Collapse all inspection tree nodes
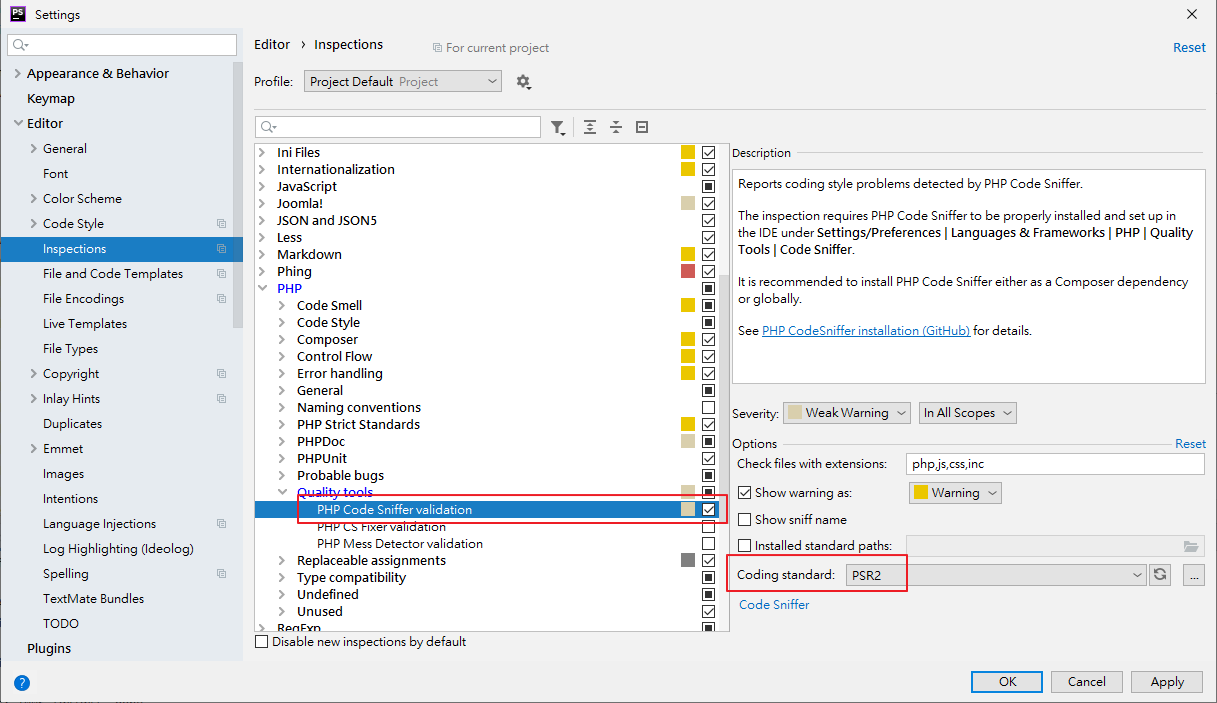1217x703 pixels. click(615, 127)
